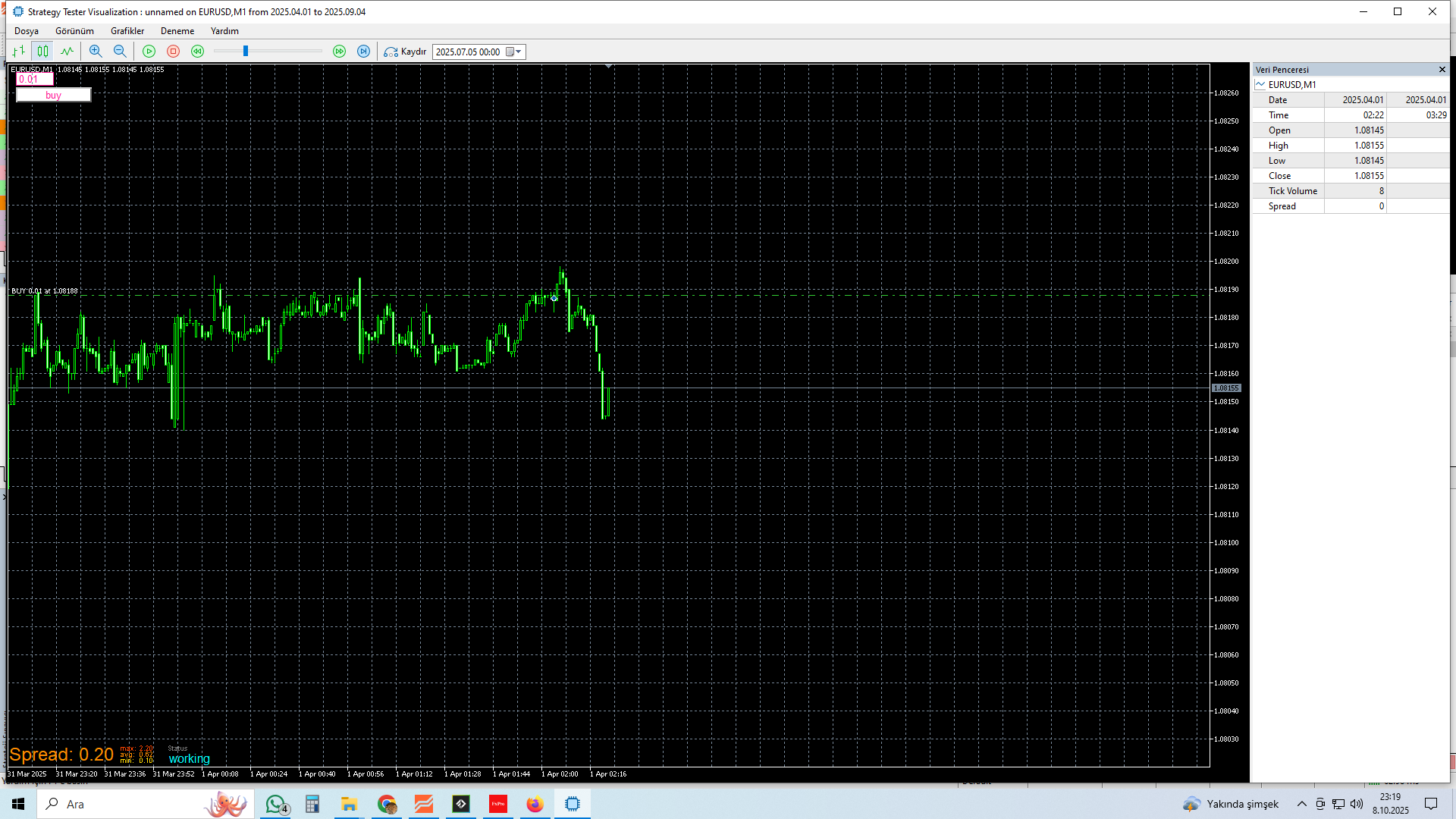Stop the visual test
Image resolution: width=1456 pixels, height=819 pixels.
pyautogui.click(x=174, y=52)
